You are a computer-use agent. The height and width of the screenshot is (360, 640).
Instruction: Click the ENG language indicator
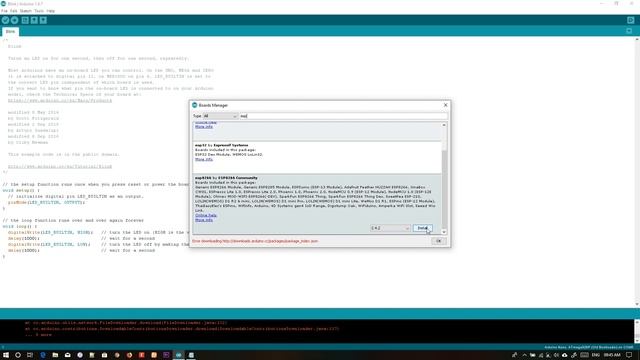pyautogui.click(x=596, y=355)
